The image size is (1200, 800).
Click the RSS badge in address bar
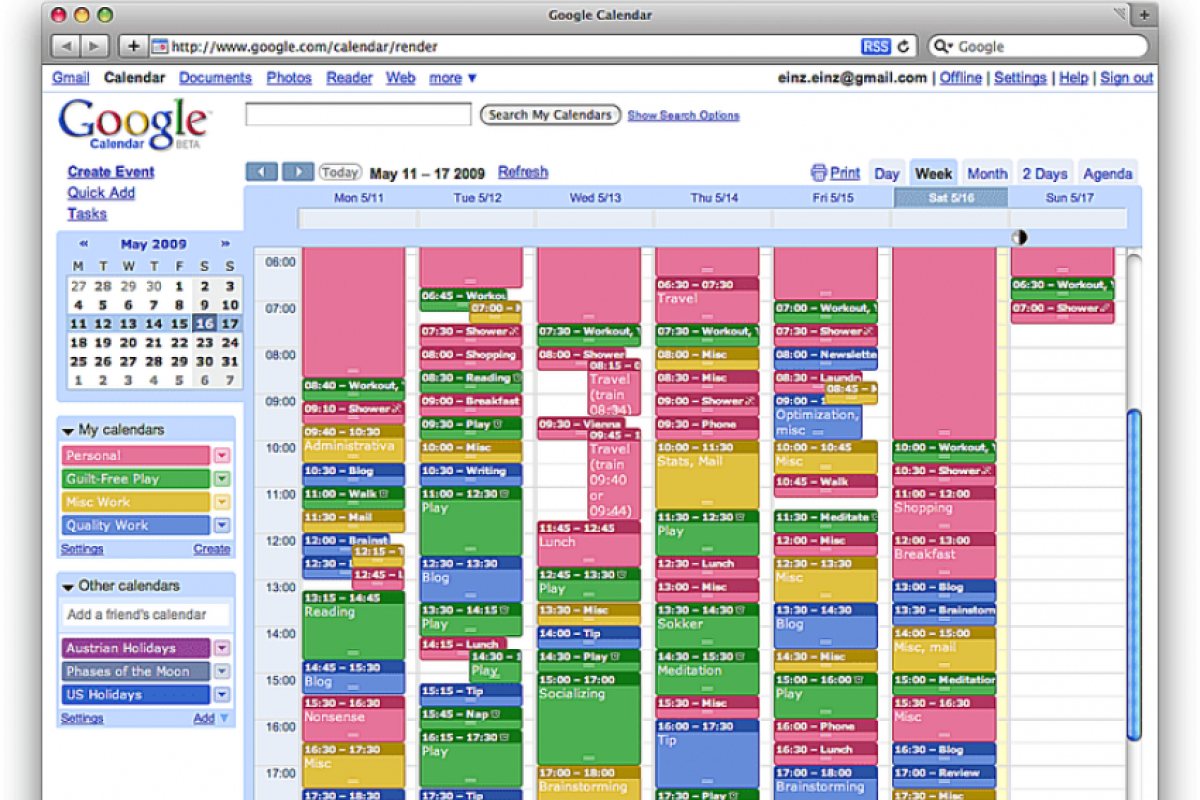(875, 46)
